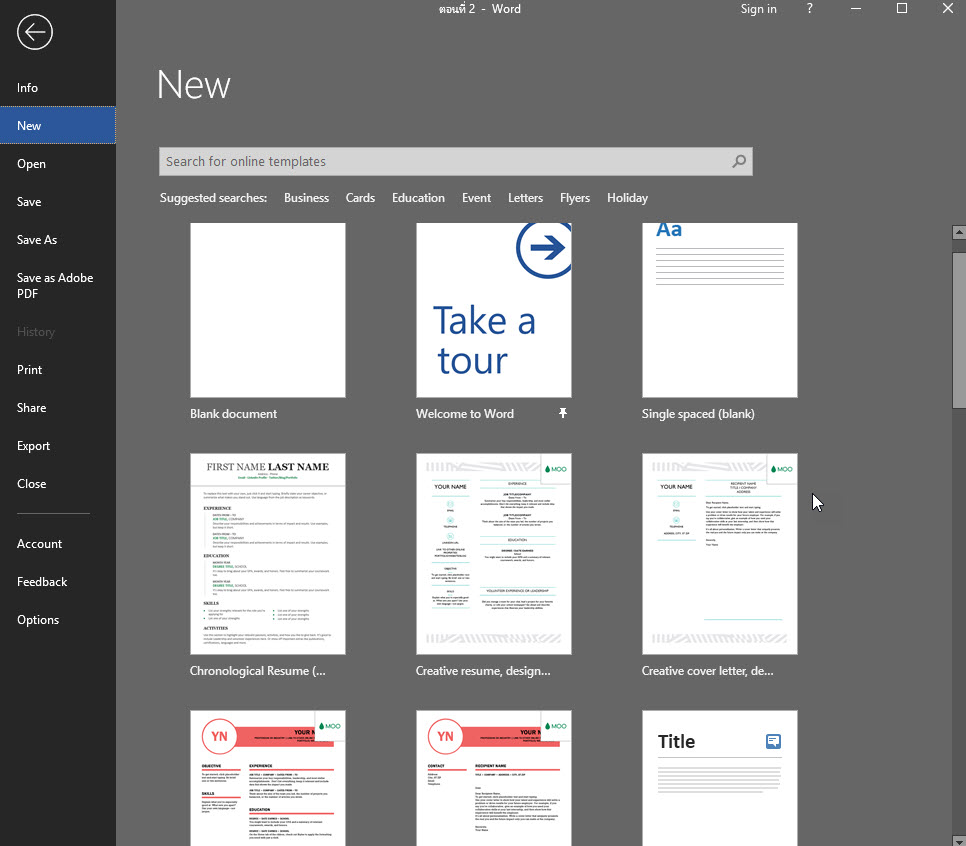Viewport: 966px width, 846px height.
Task: Select Save as Adobe PDF
Action: pos(58,285)
